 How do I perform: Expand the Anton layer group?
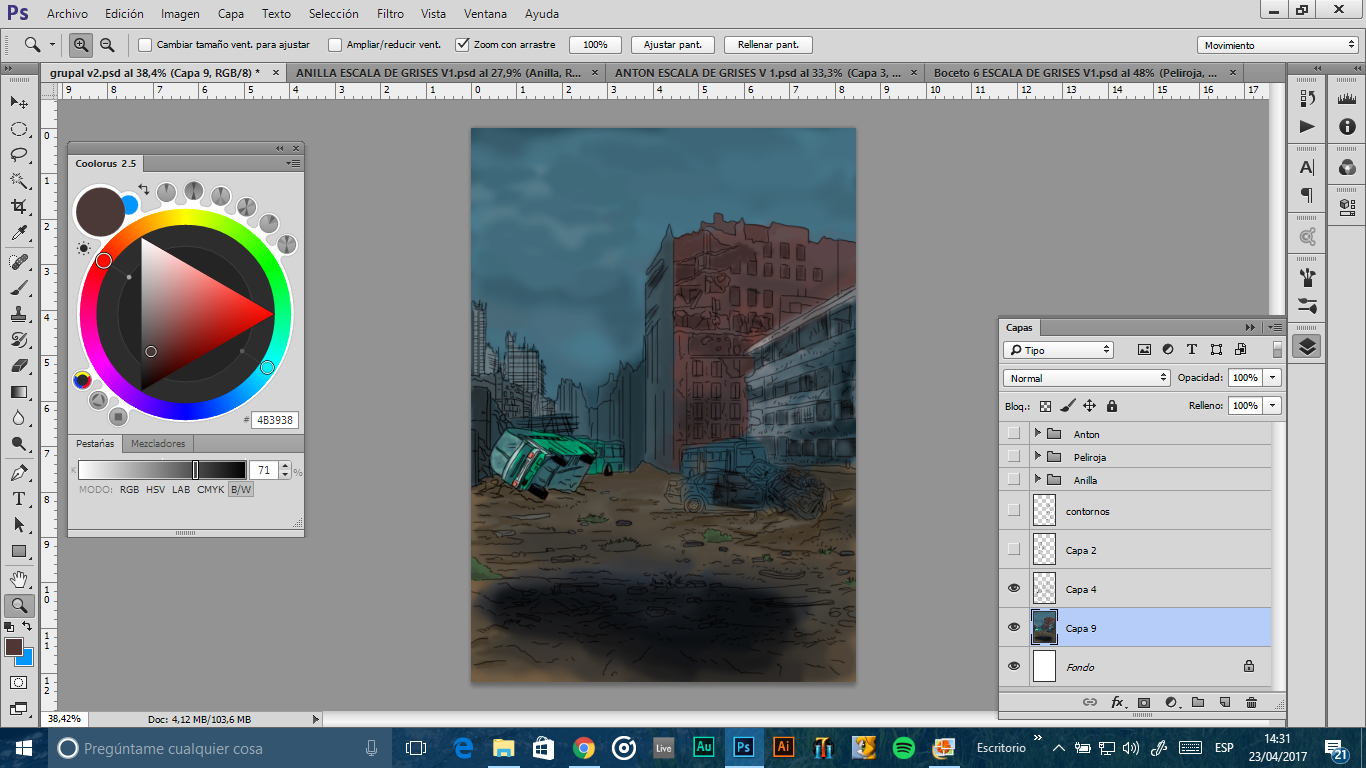[x=1037, y=434]
